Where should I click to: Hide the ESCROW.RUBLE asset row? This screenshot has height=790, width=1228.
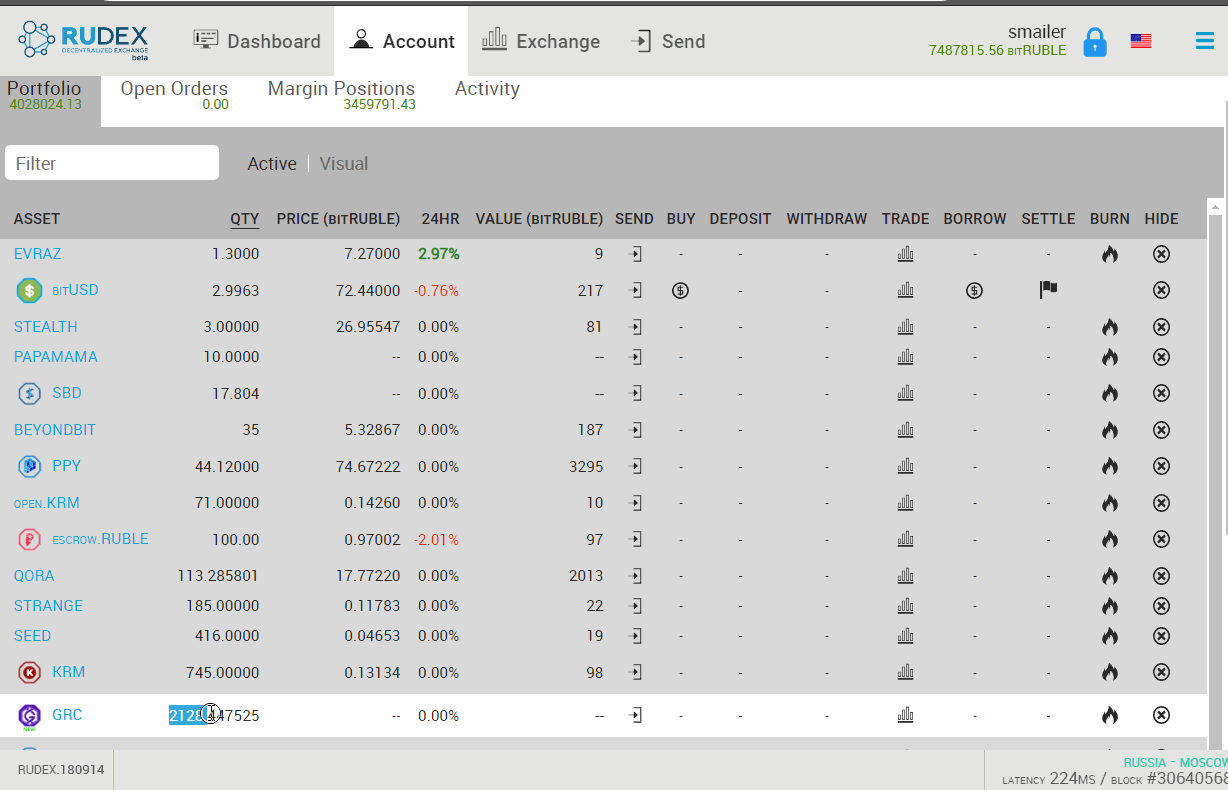pyautogui.click(x=1161, y=540)
